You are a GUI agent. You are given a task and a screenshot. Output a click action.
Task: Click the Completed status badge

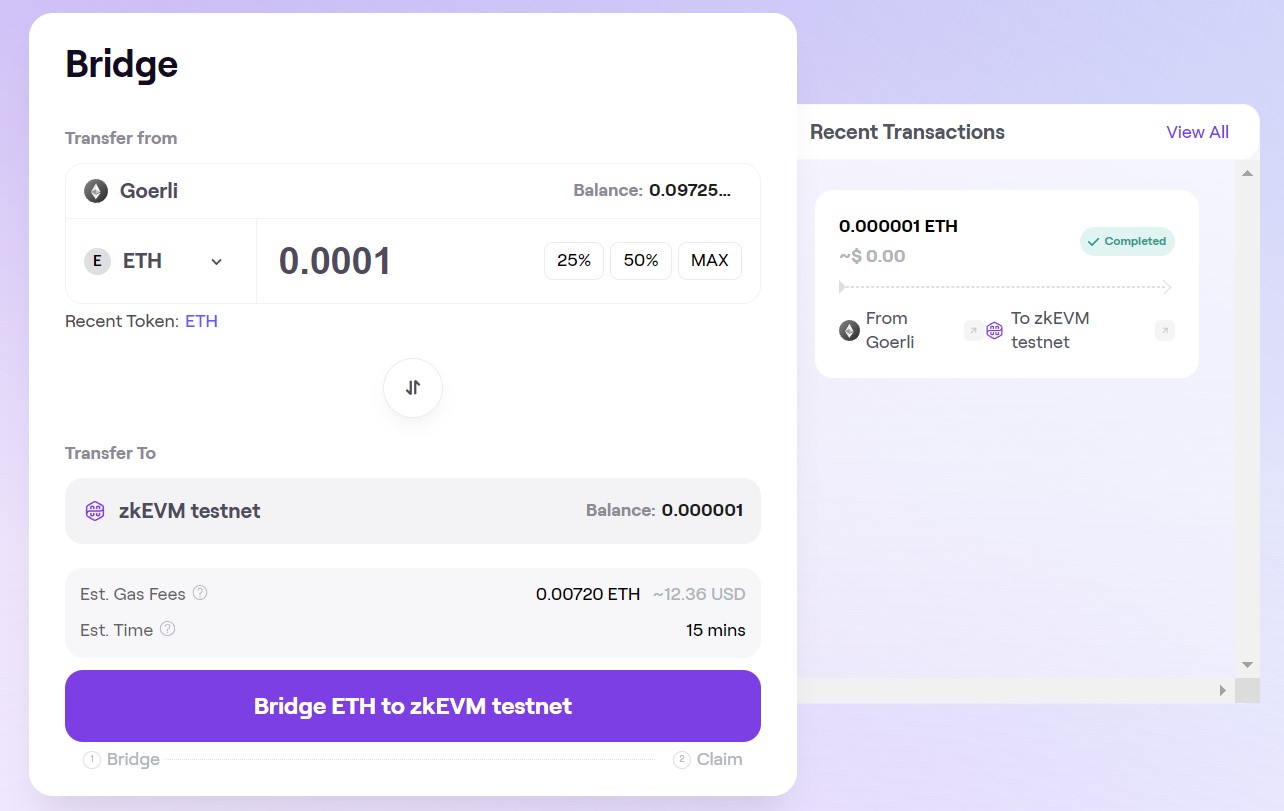pyautogui.click(x=1127, y=241)
